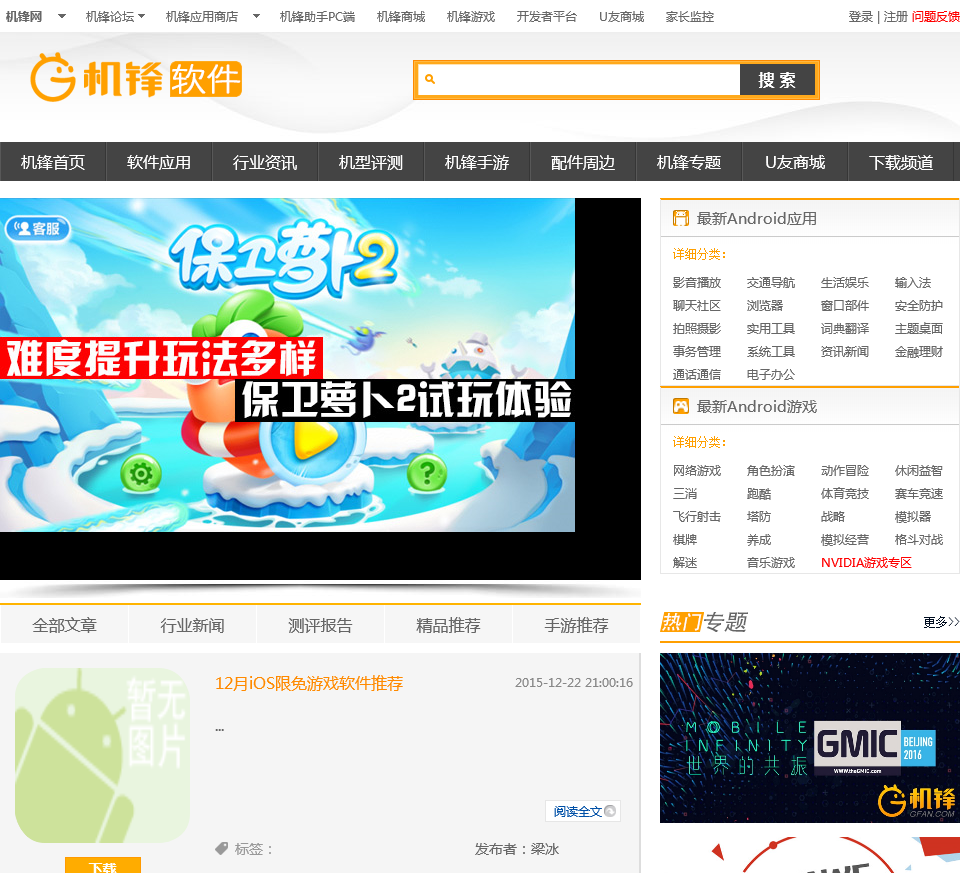Viewport: 960px width, 873px height.
Task: Open 机锋商城 in top bar
Action: (401, 17)
